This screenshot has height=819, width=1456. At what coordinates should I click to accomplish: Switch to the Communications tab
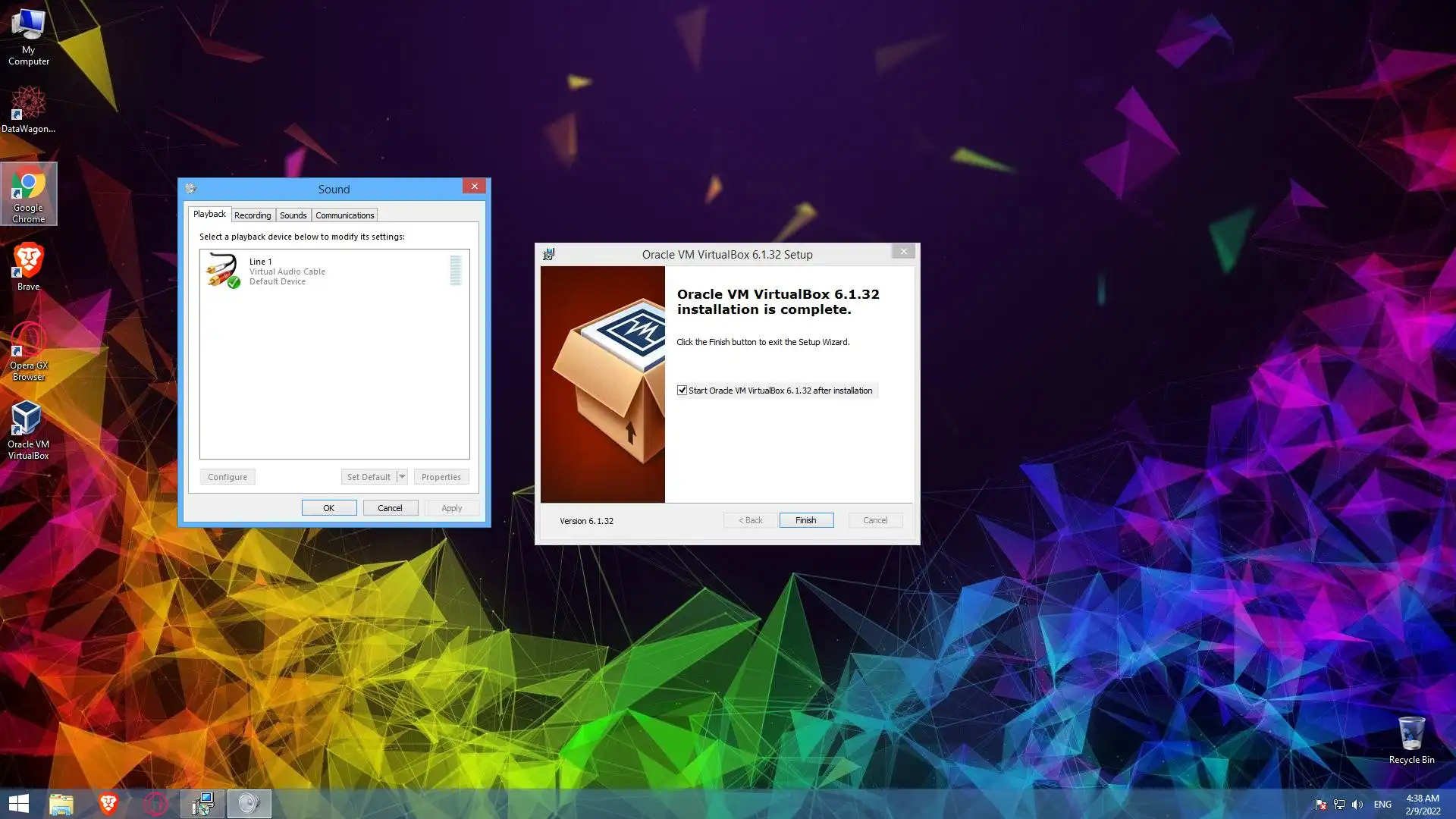344,215
